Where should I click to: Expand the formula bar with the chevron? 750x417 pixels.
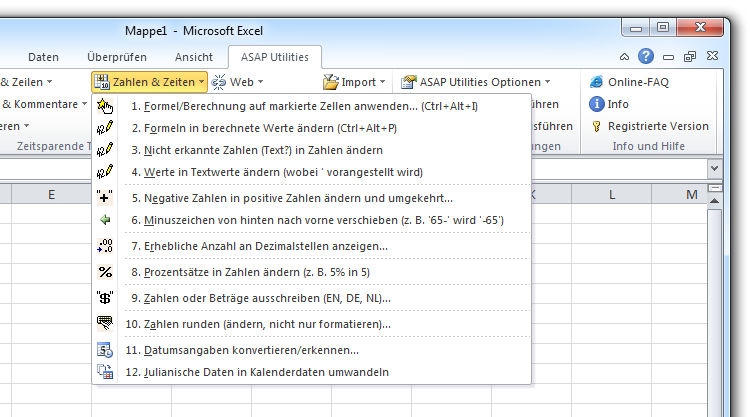pos(714,168)
